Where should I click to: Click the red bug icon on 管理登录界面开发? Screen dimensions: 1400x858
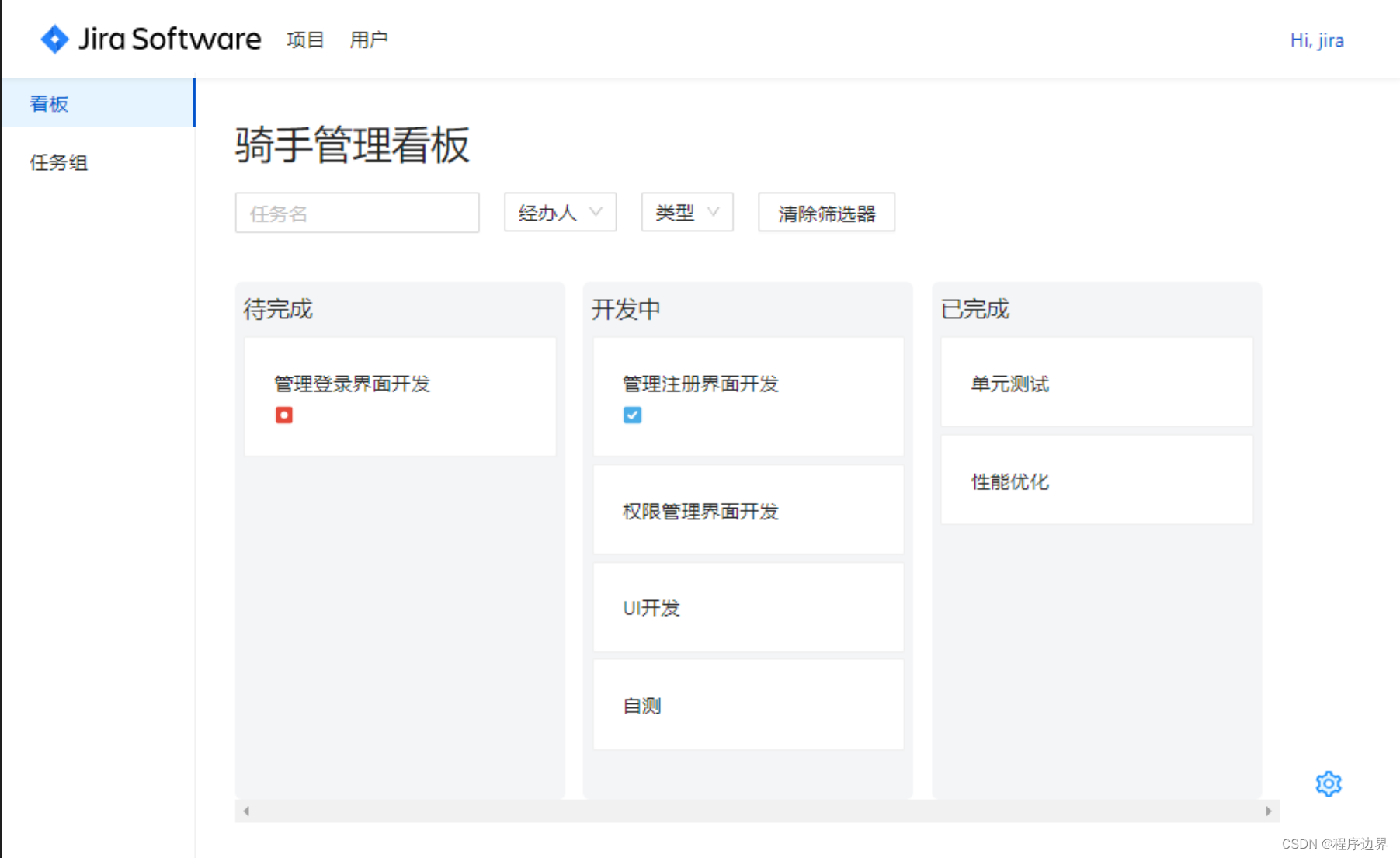(284, 415)
